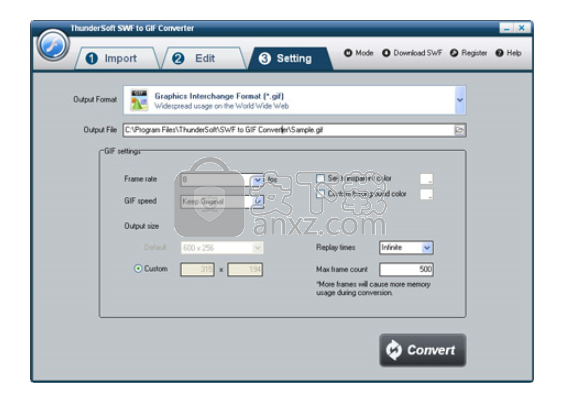Viewport: 564px width, 398px height.
Task: Click the GIF format icon
Action: coord(139,100)
